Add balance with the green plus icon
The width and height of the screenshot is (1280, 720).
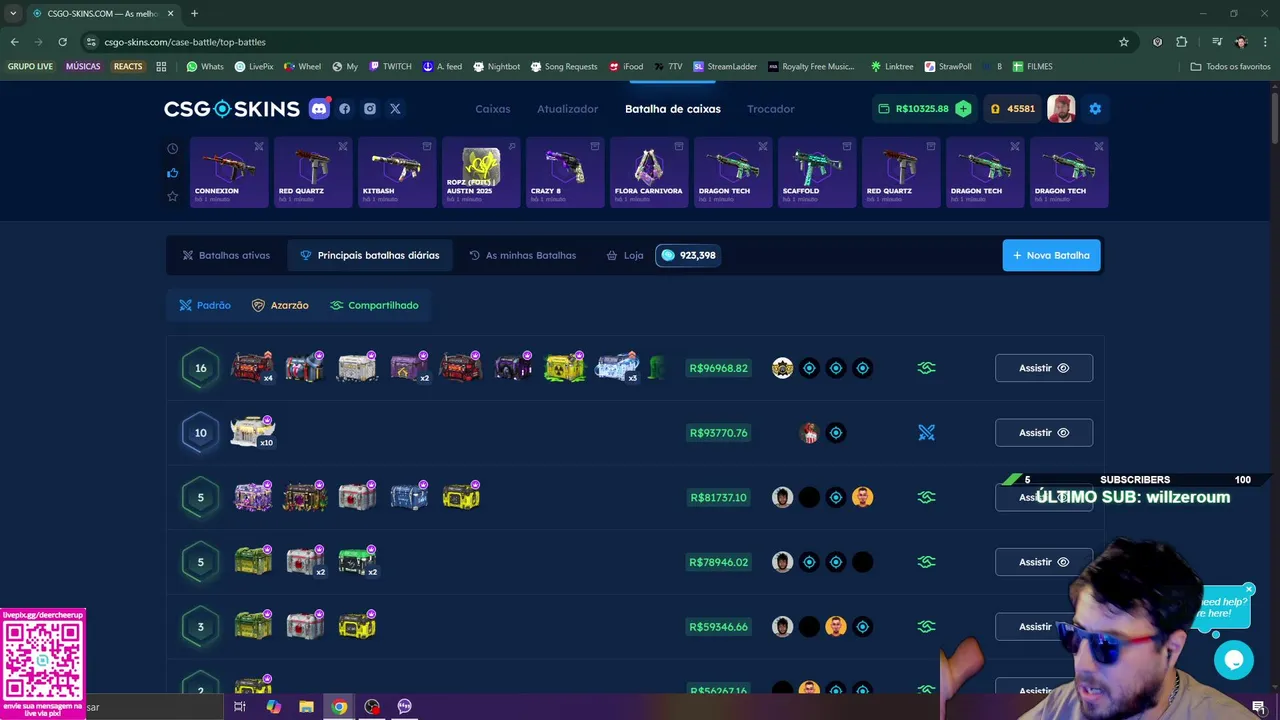point(963,109)
